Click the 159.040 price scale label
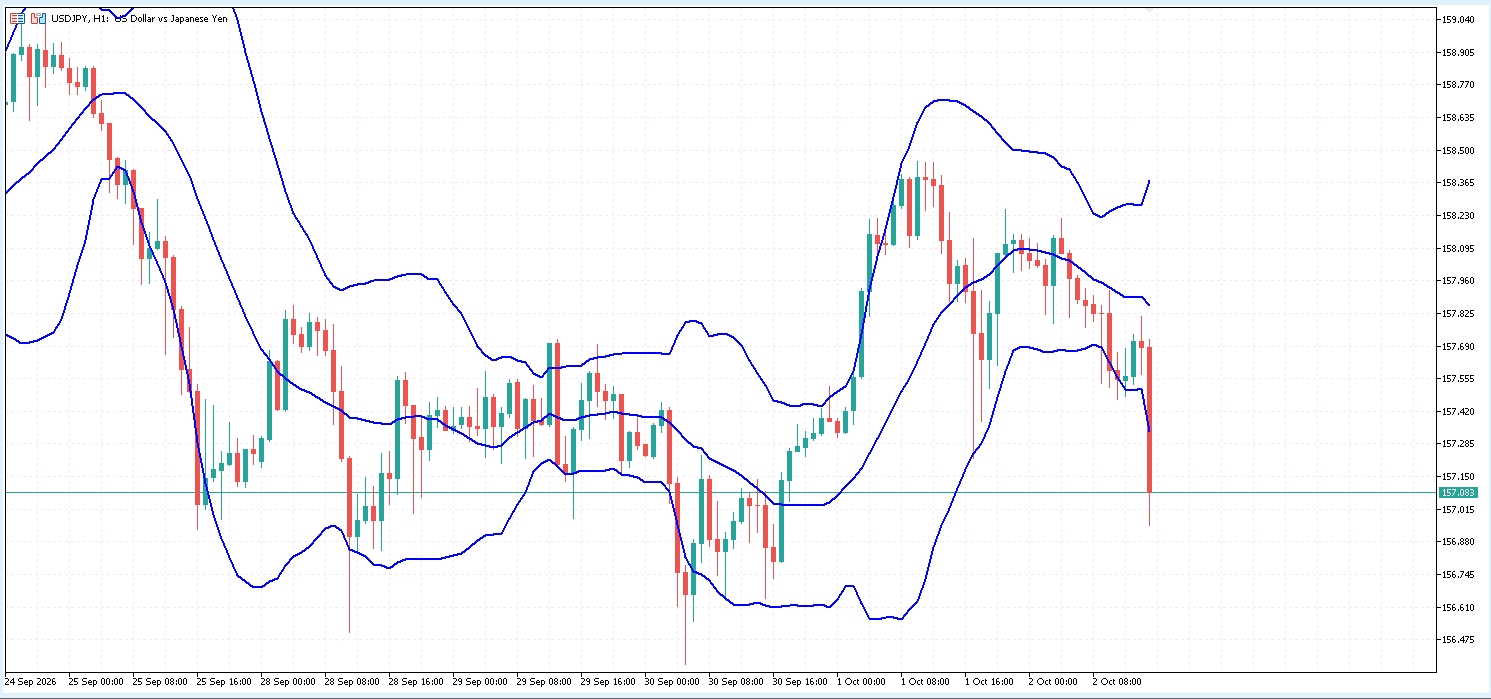This screenshot has height=699, width=1491. [1456, 19]
